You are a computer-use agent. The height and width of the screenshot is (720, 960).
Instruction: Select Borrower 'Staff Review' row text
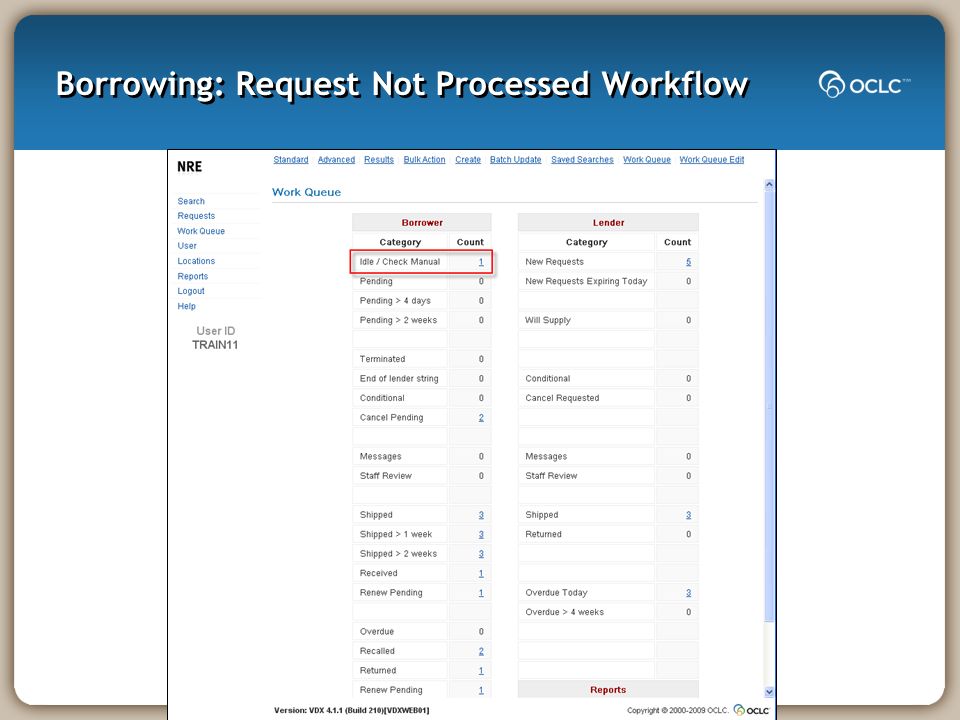point(386,476)
